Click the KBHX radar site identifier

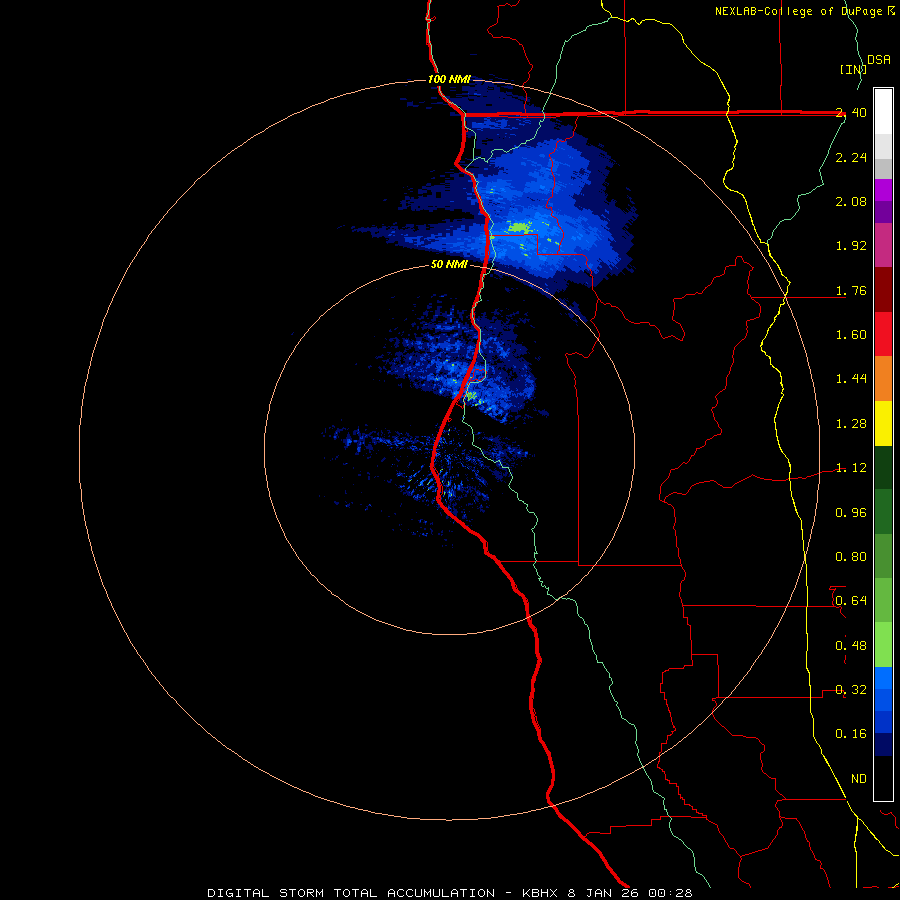(x=540, y=893)
